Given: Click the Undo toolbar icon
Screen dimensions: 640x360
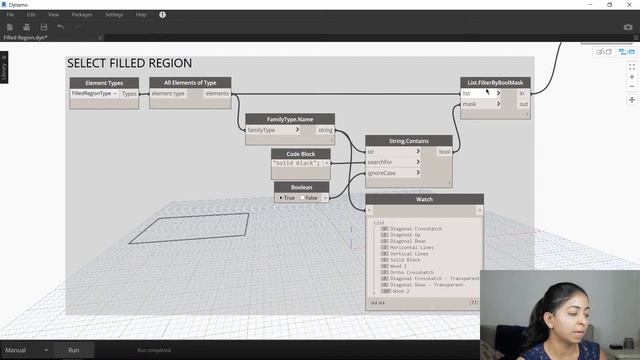Looking at the screenshot, I should coord(60,27).
